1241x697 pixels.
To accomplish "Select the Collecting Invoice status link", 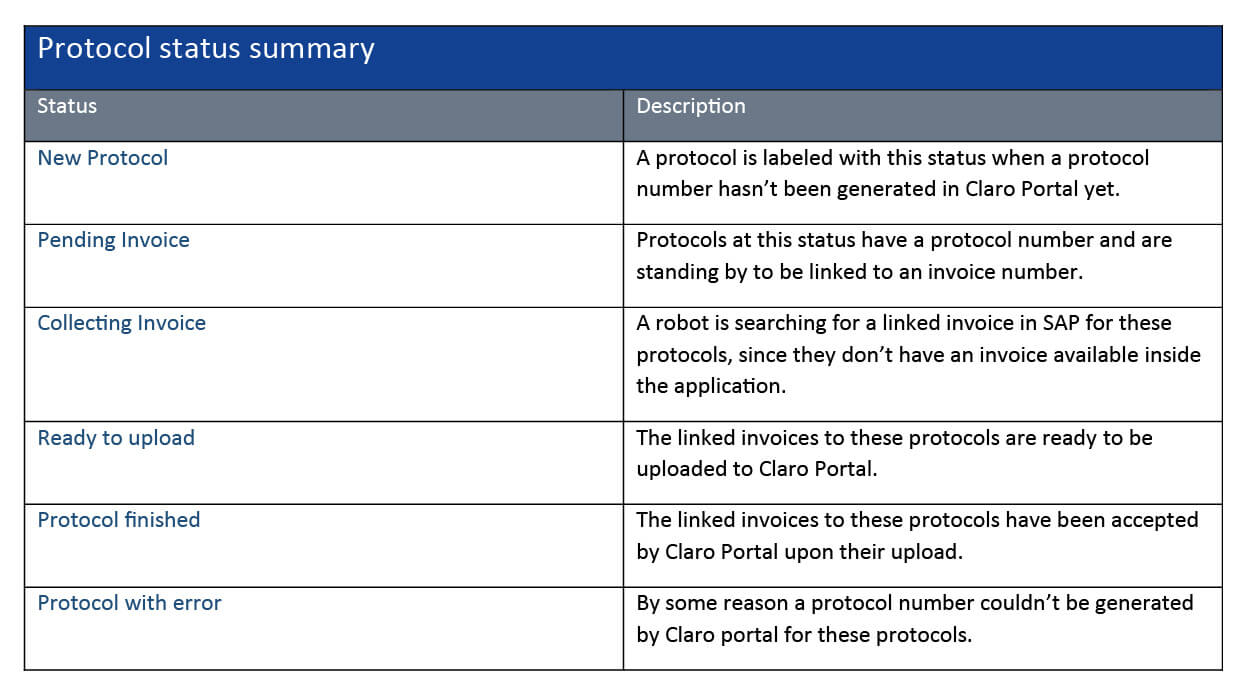I will click(121, 323).
